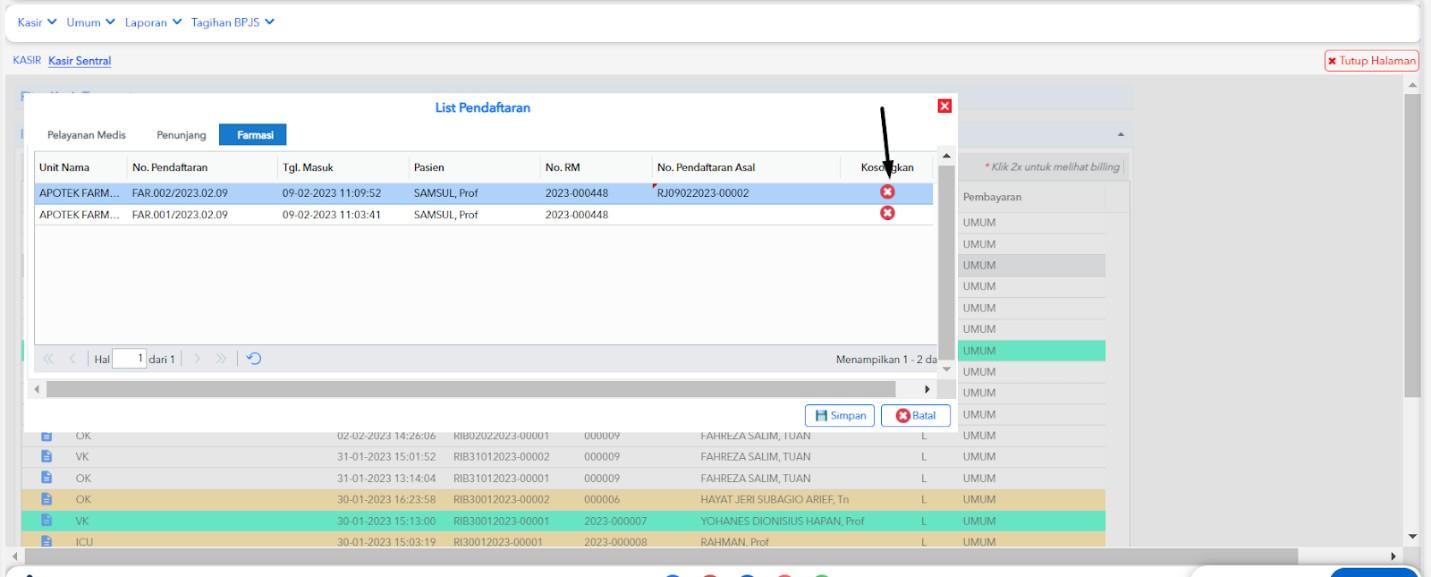Screen dimensions: 1431x577
Task: Open document icon for row RIB02022023-00001
Action: (46, 437)
